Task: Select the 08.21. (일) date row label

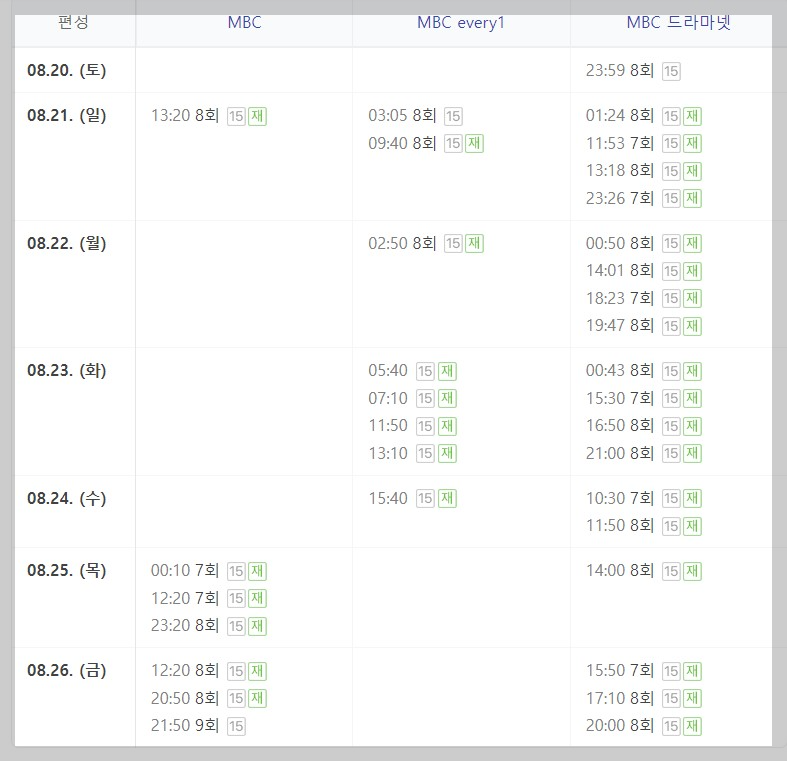Action: 67,115
